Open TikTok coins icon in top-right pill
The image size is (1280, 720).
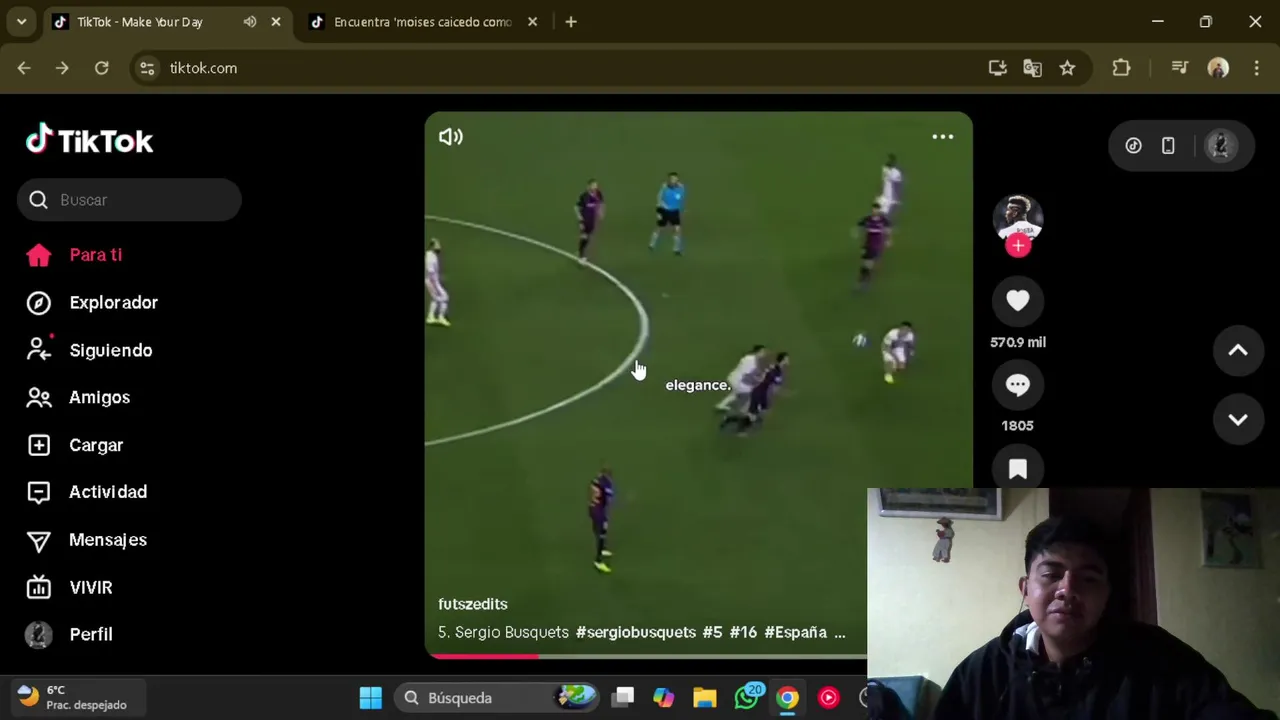click(1133, 146)
